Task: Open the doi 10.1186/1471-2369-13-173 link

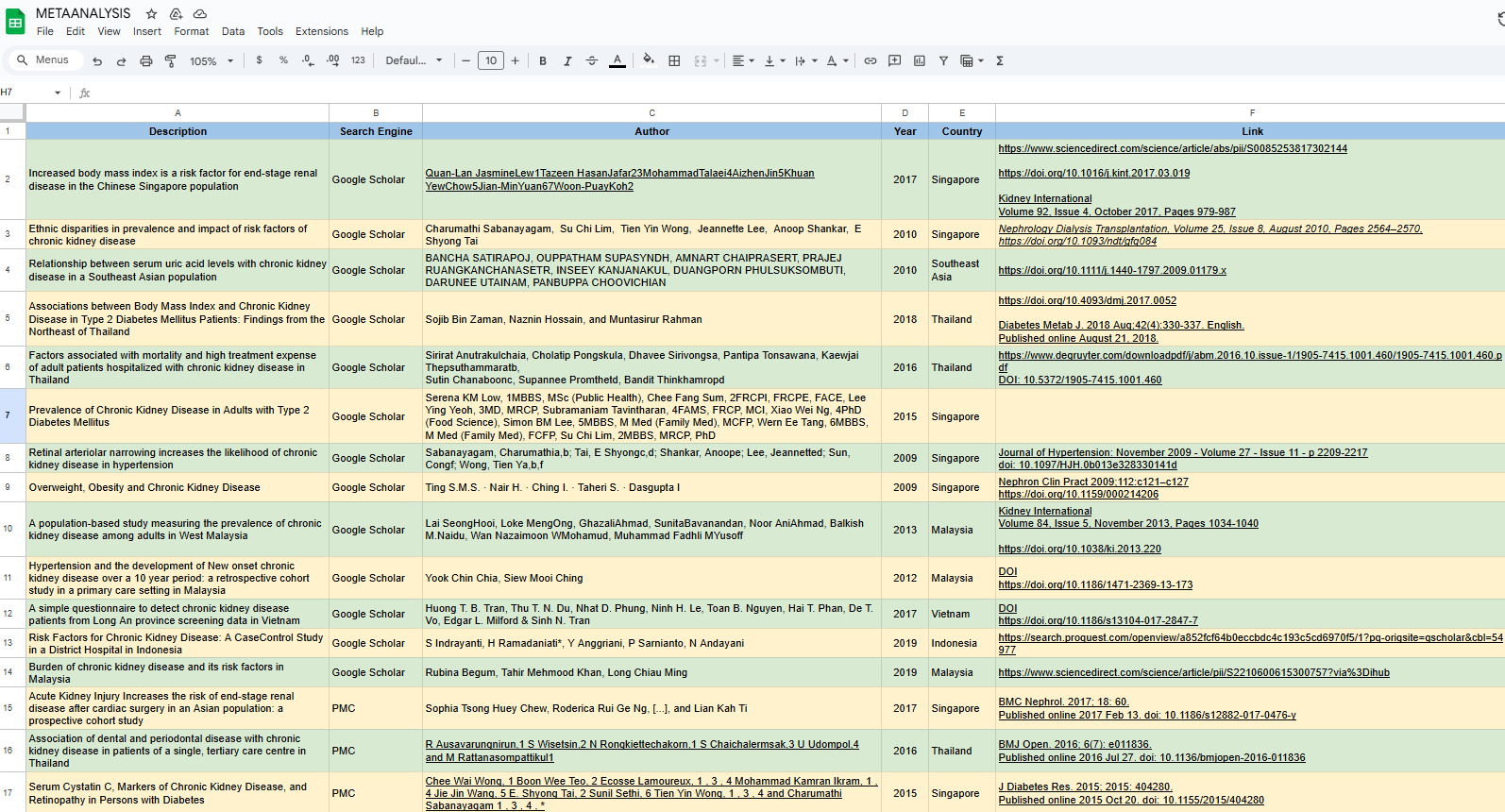Action: tap(1095, 584)
